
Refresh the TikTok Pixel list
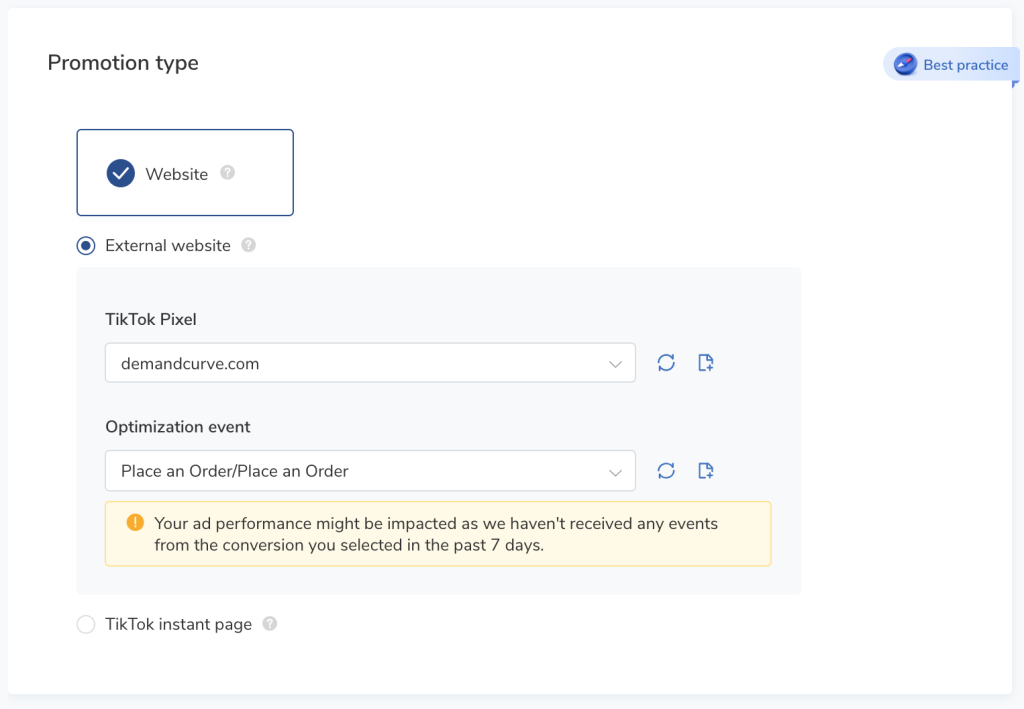point(666,363)
